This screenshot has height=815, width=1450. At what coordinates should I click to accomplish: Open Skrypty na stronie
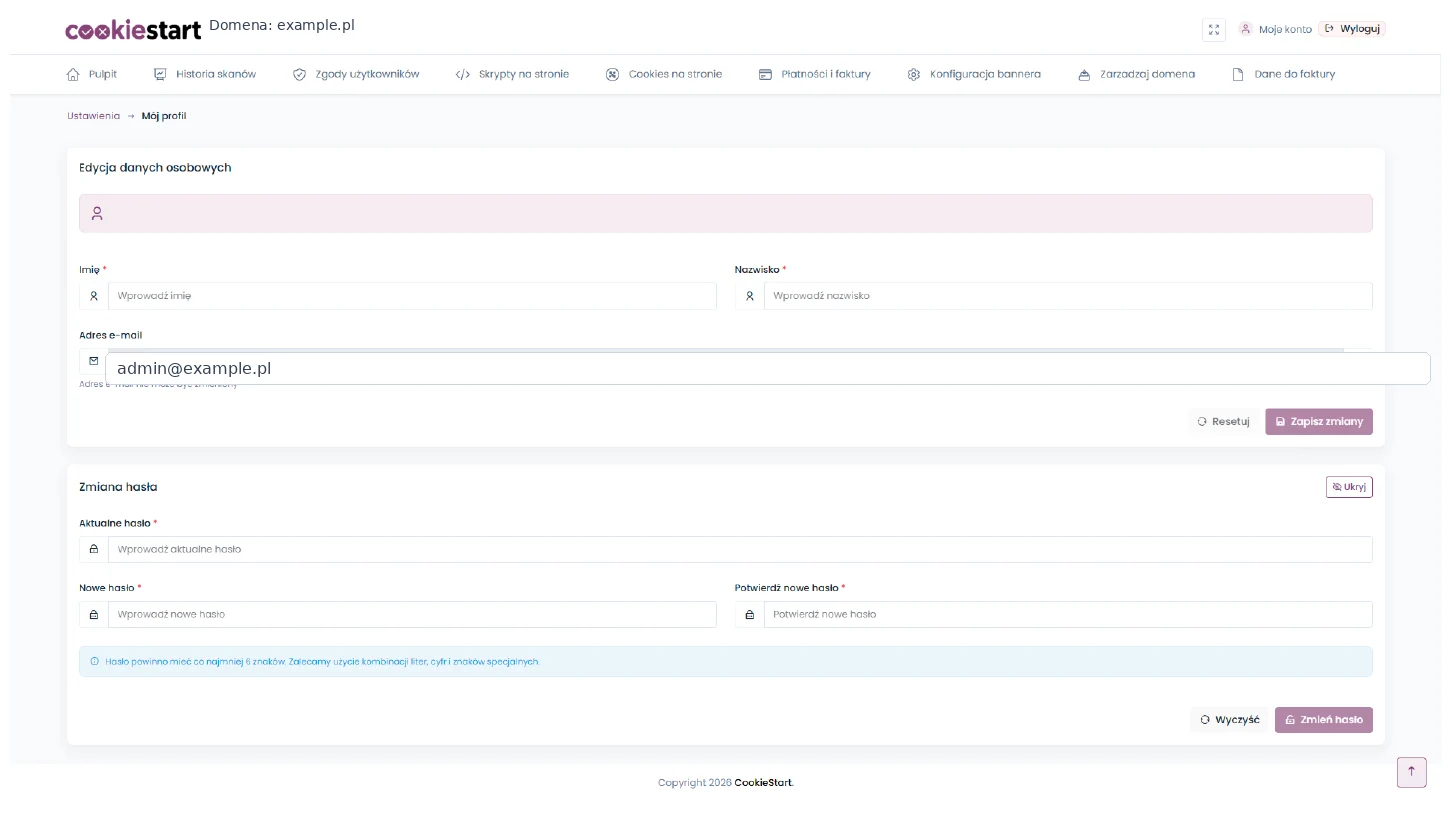click(x=512, y=74)
